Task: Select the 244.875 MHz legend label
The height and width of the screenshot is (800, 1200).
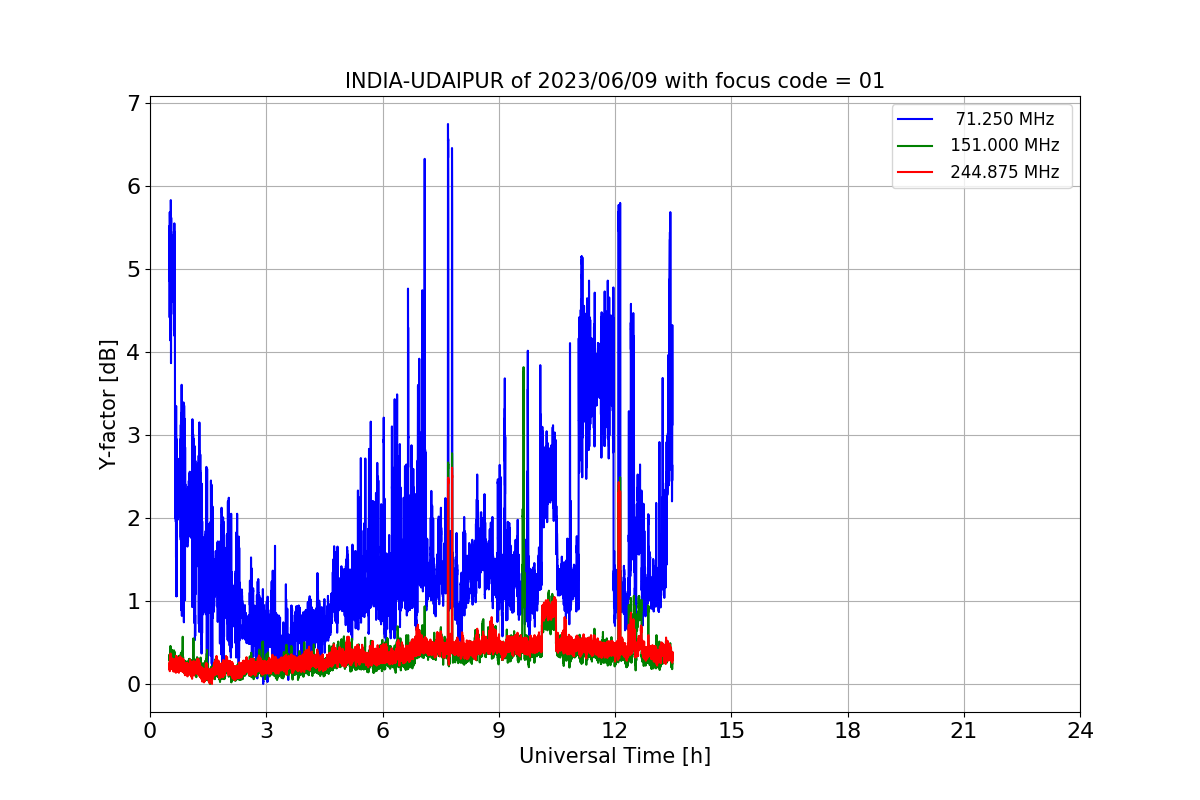Action: (x=1004, y=172)
